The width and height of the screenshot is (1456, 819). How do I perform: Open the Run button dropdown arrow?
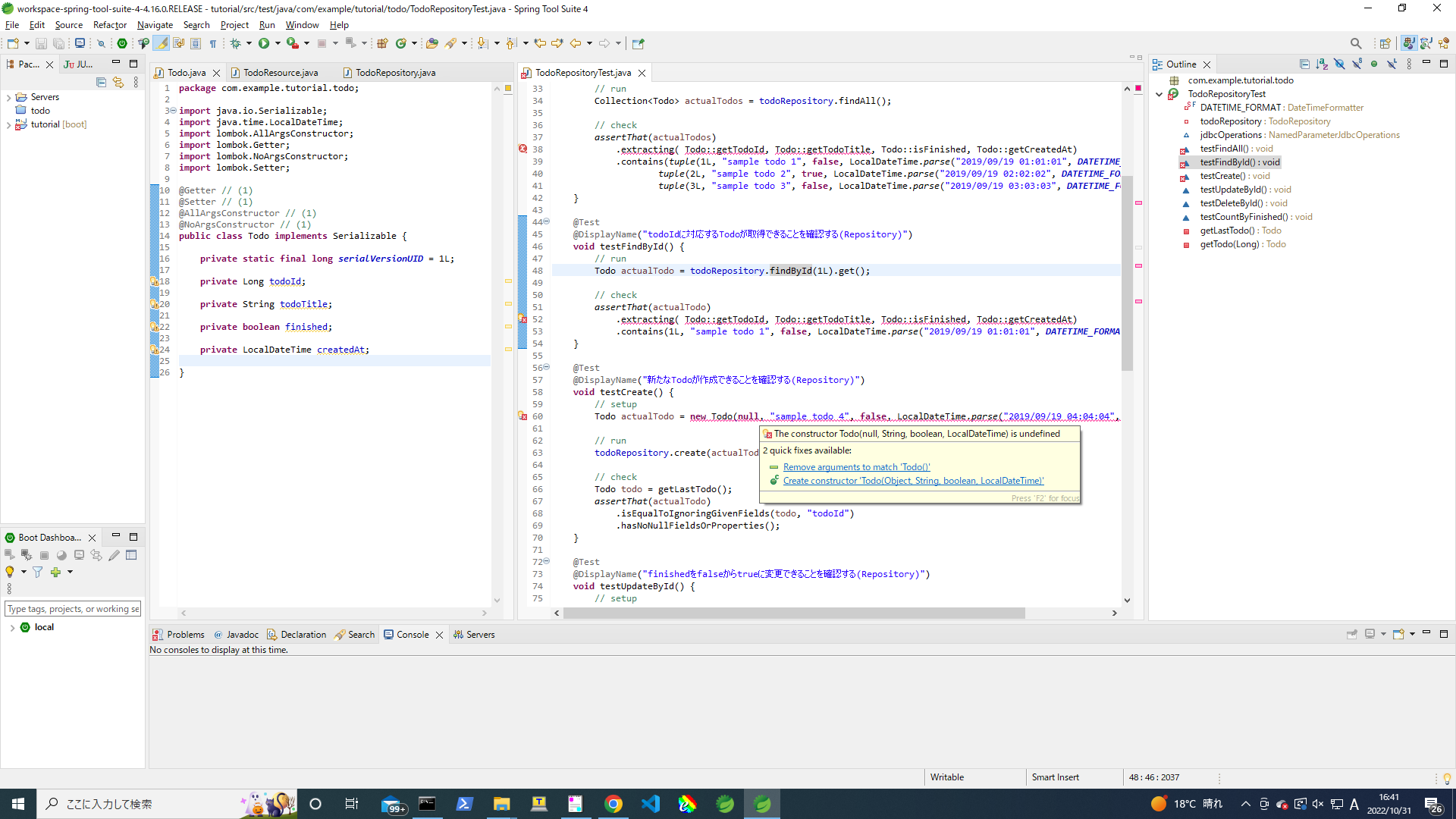278,43
